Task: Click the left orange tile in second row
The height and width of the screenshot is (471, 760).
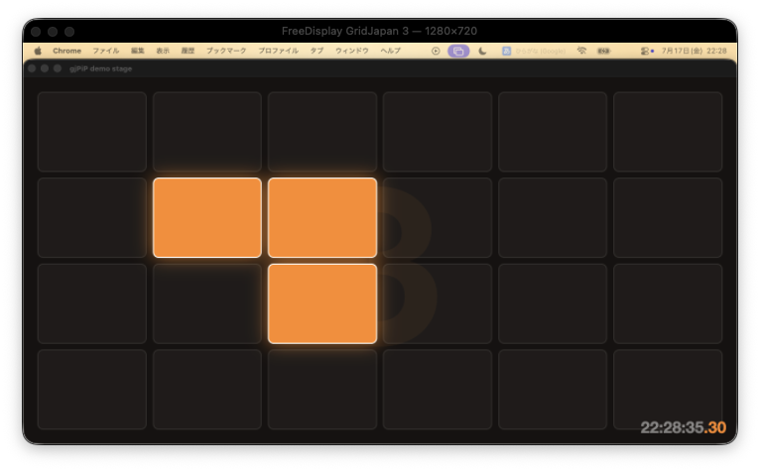Action: (x=207, y=218)
